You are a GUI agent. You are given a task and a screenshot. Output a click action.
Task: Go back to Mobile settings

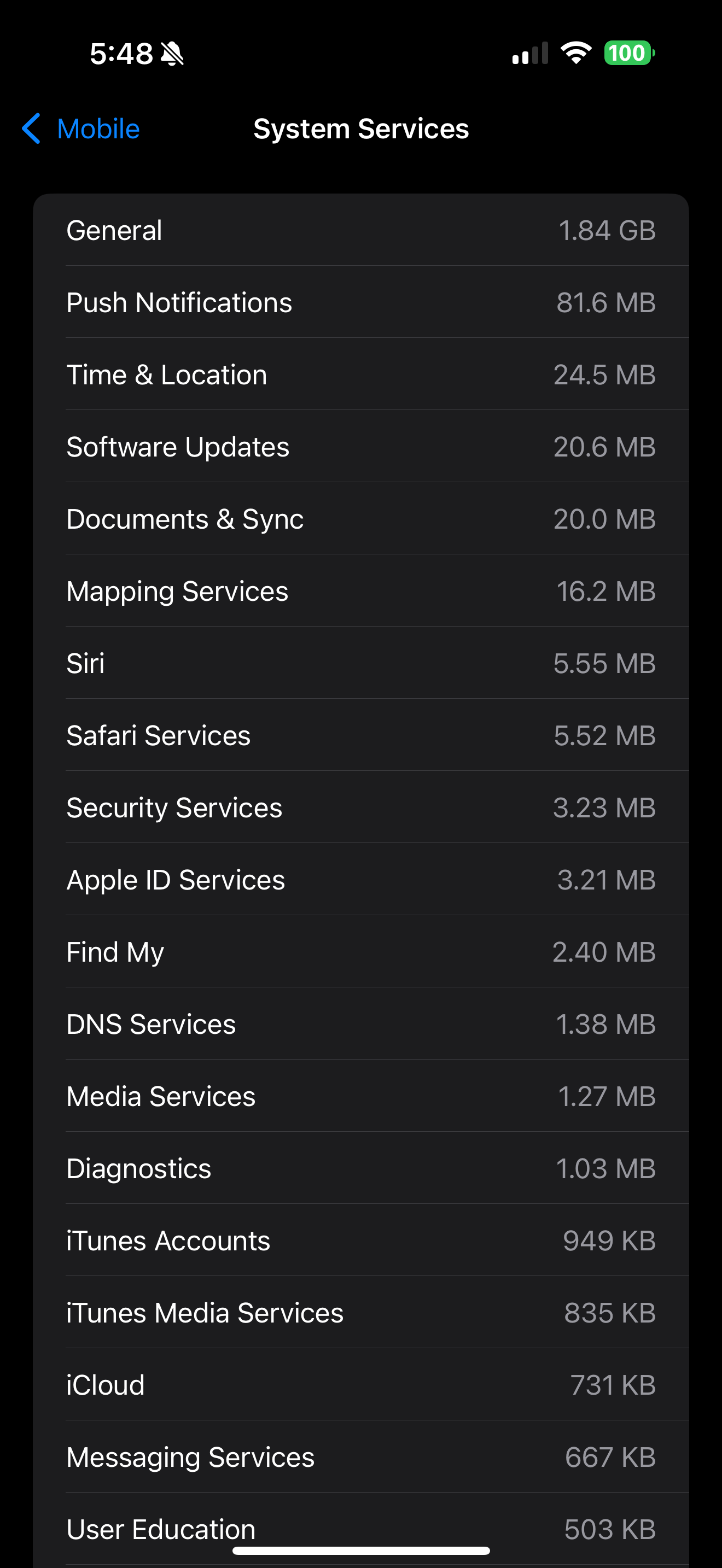(x=98, y=129)
